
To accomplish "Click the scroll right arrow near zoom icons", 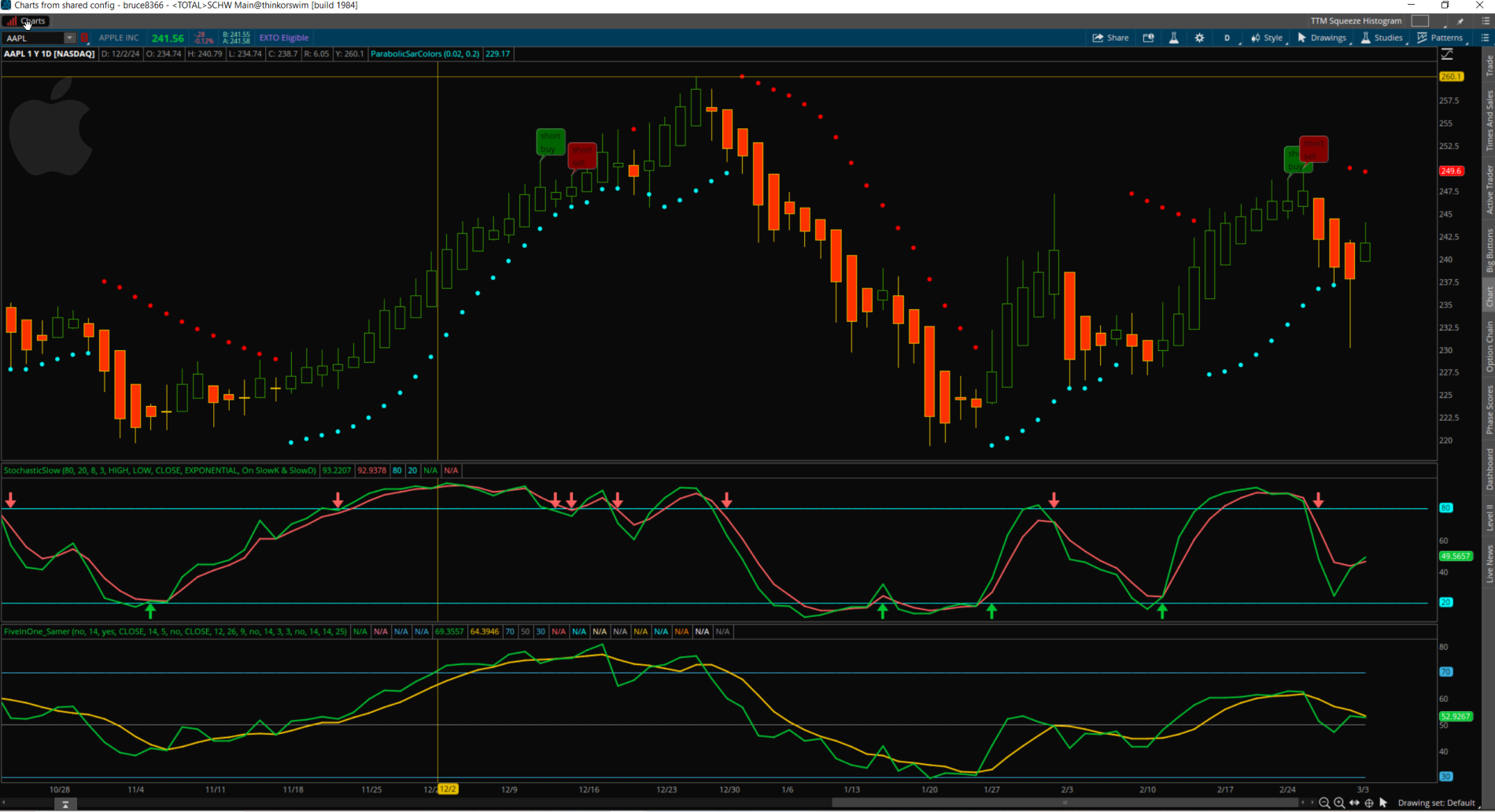I will (1312, 803).
